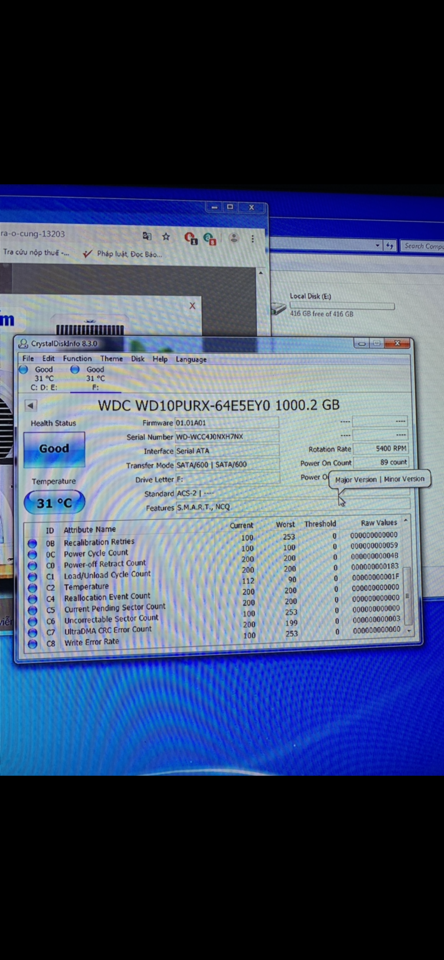Click the Rotation Rate 5400 RPM value

(x=381, y=449)
